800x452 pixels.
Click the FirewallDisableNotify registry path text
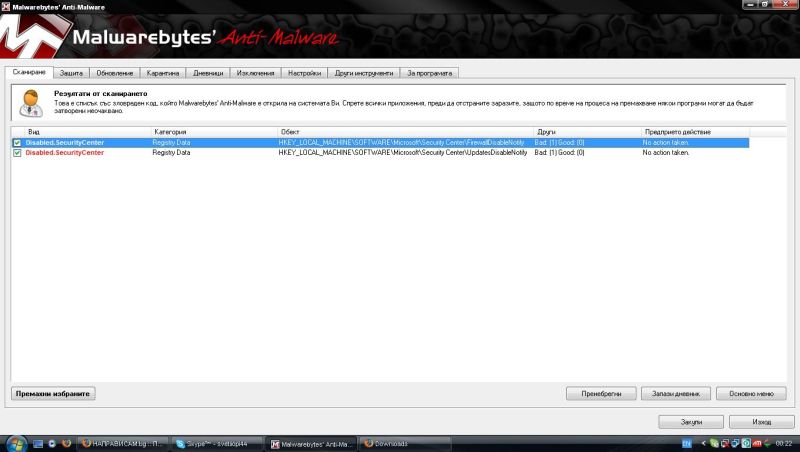click(x=402, y=143)
